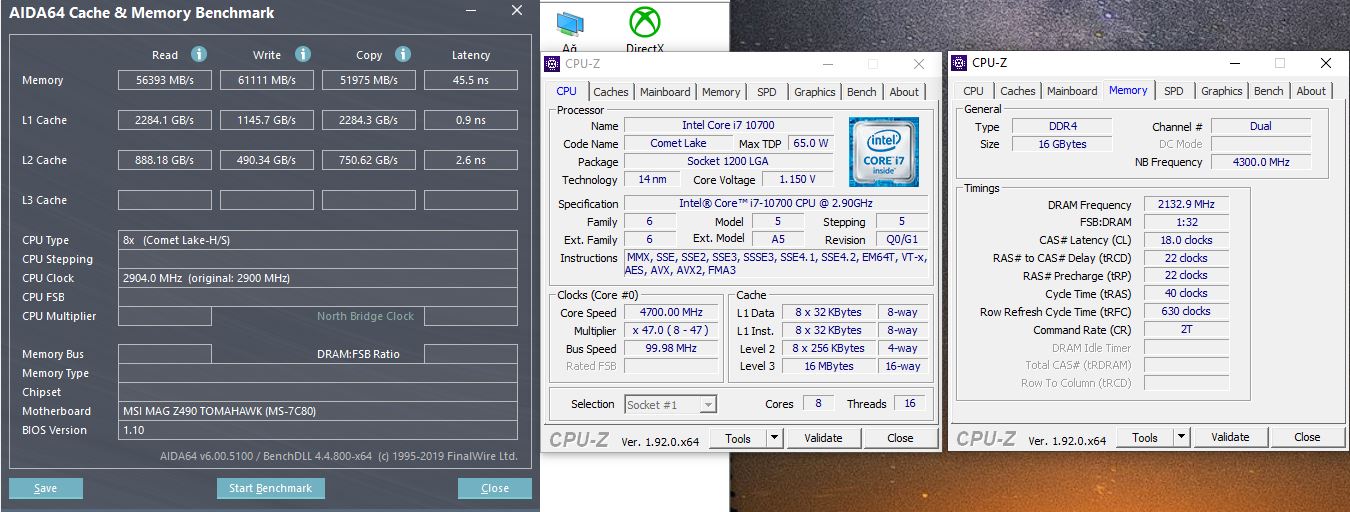Open the Copy column info icon
This screenshot has height=512, width=1350.
[x=403, y=54]
